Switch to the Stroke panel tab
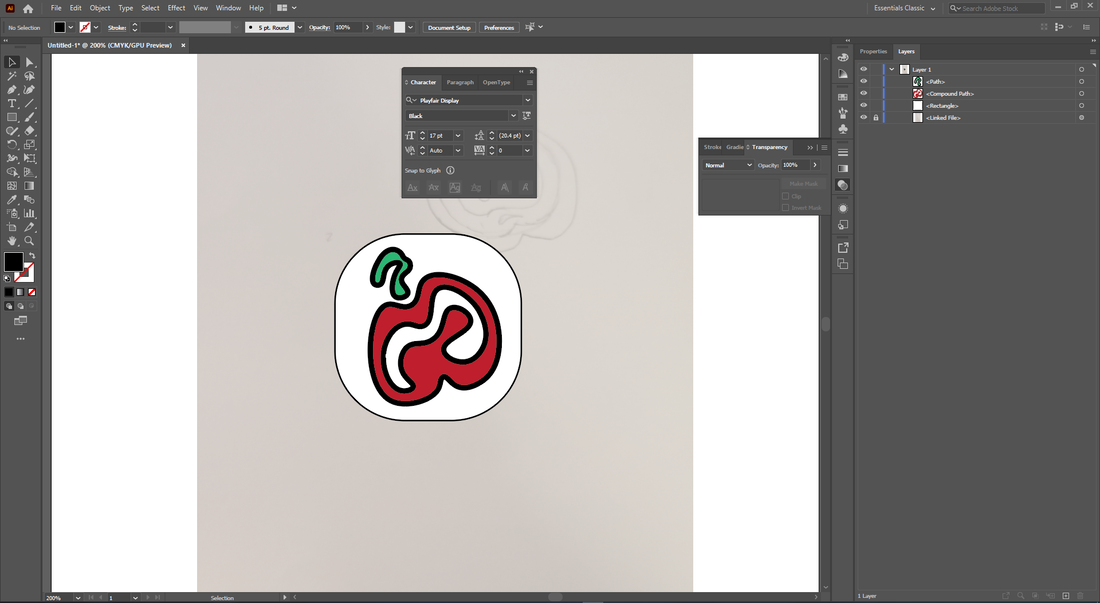The height and width of the screenshot is (603, 1100). point(712,147)
